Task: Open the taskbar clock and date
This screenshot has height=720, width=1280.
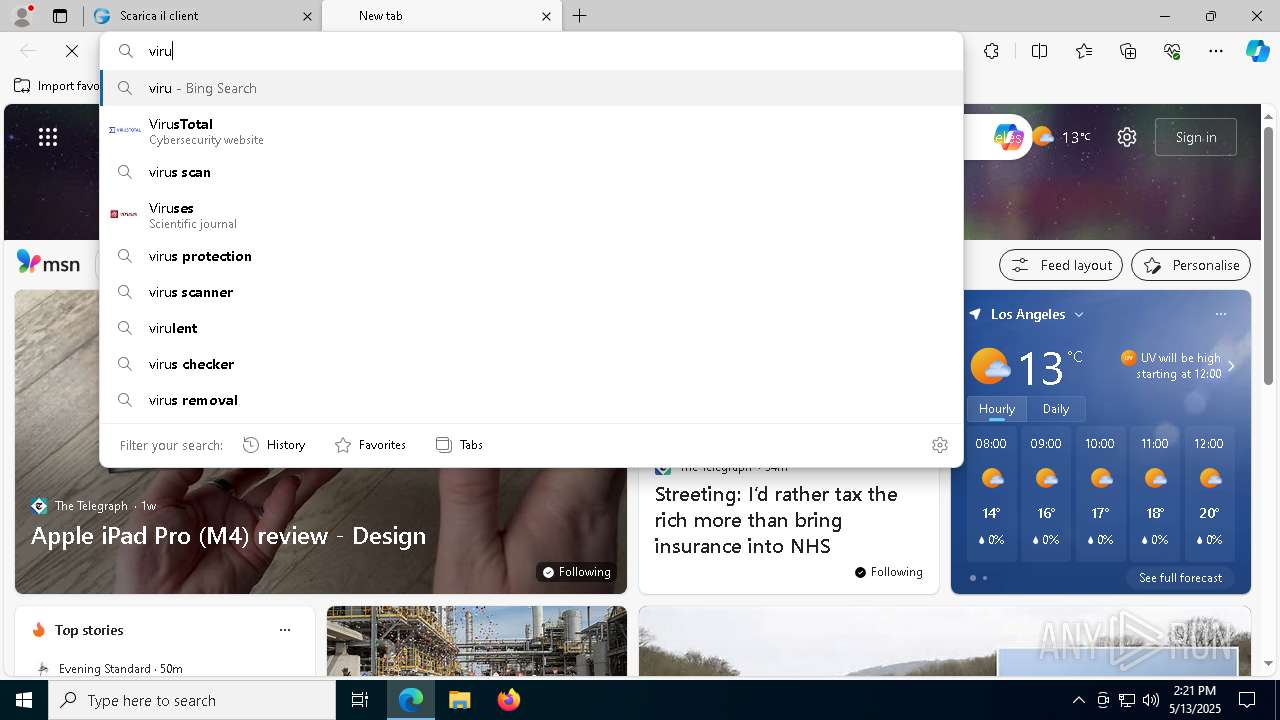Action: [x=1195, y=700]
